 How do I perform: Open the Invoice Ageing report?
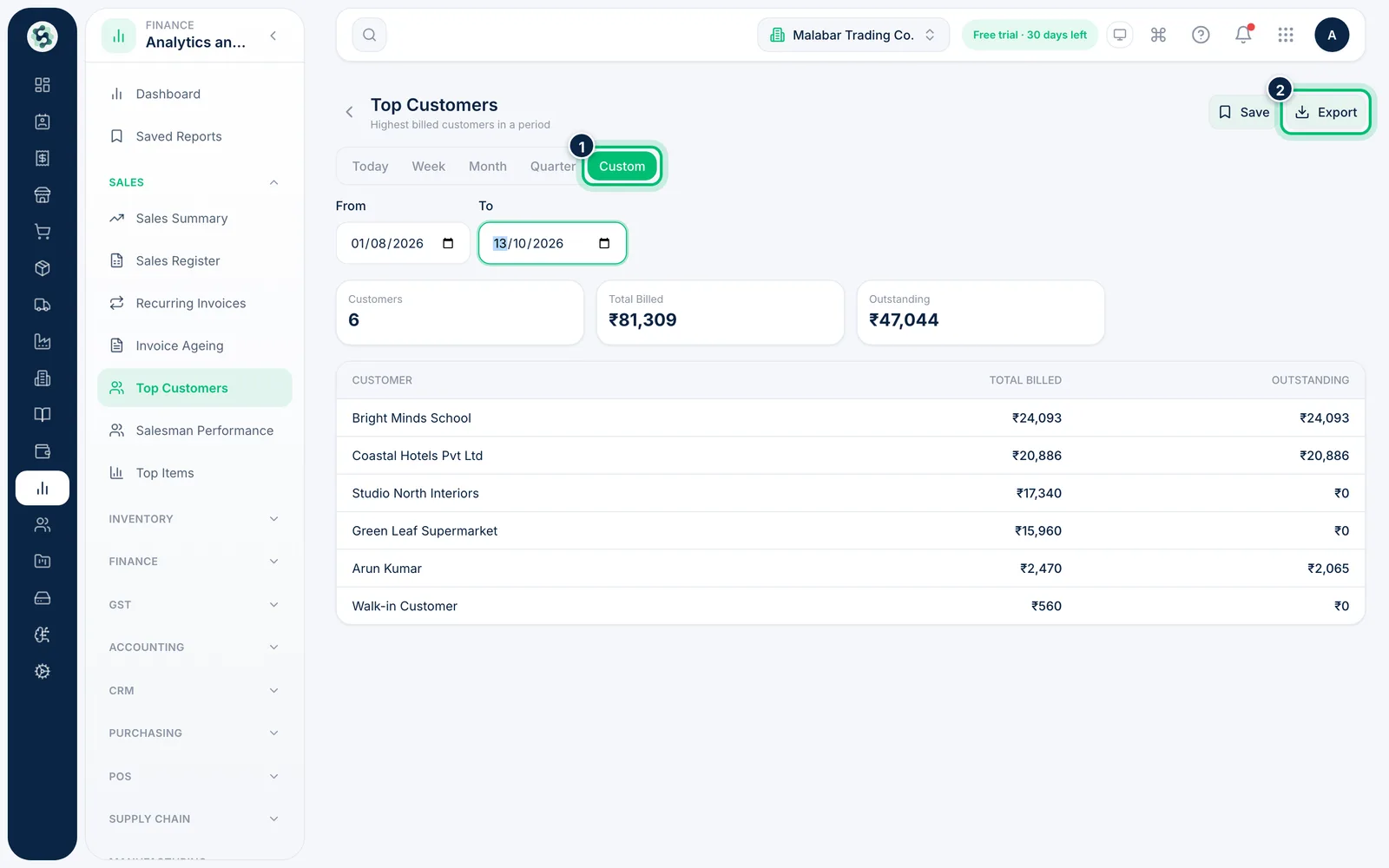(194, 346)
